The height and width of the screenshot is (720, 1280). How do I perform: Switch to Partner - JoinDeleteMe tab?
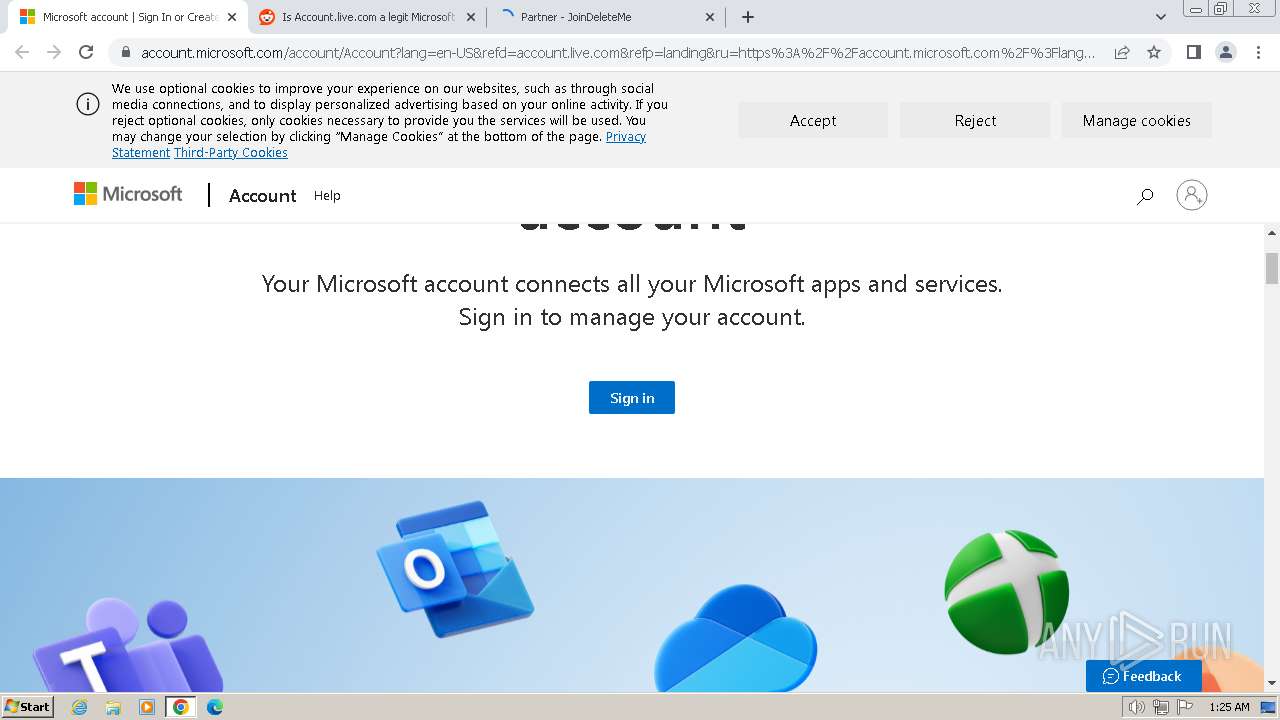pyautogui.click(x=606, y=17)
